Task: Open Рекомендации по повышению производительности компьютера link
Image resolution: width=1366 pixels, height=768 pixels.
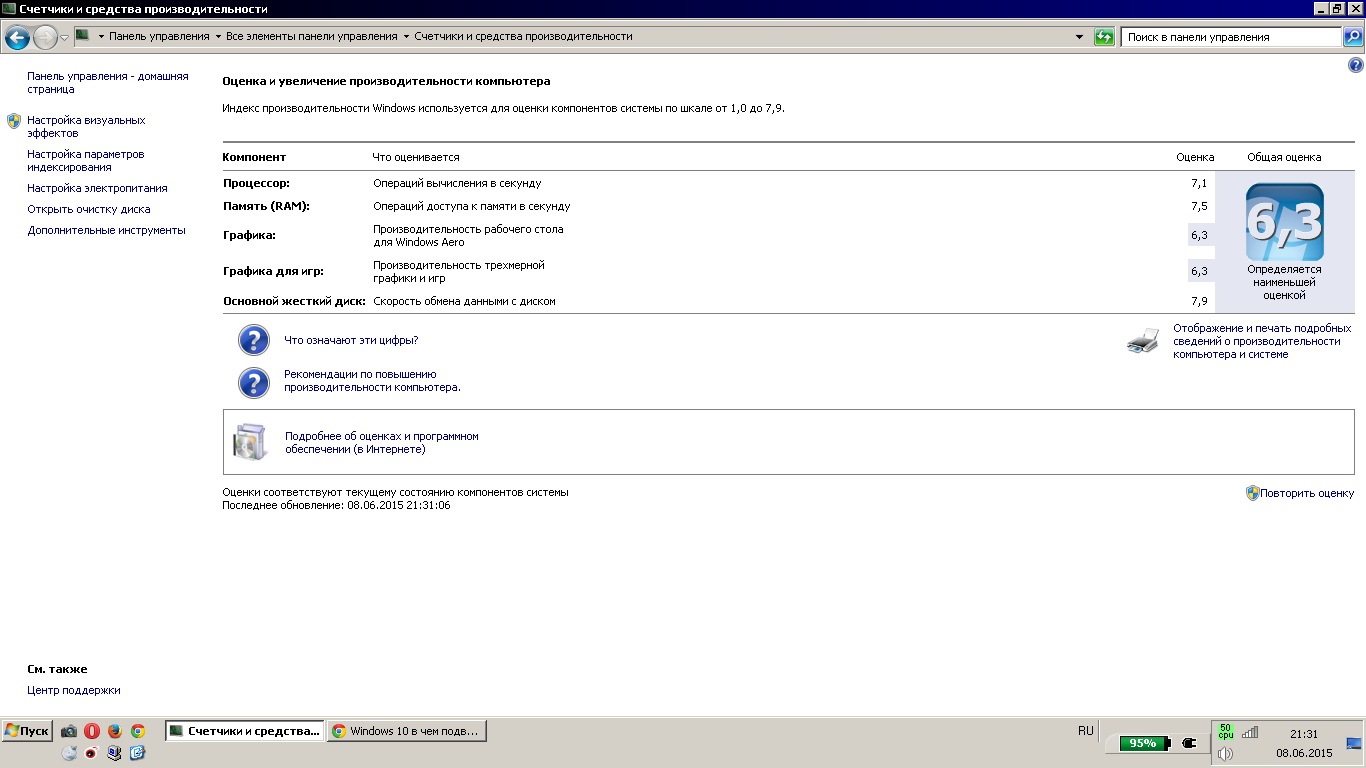Action: [372, 380]
